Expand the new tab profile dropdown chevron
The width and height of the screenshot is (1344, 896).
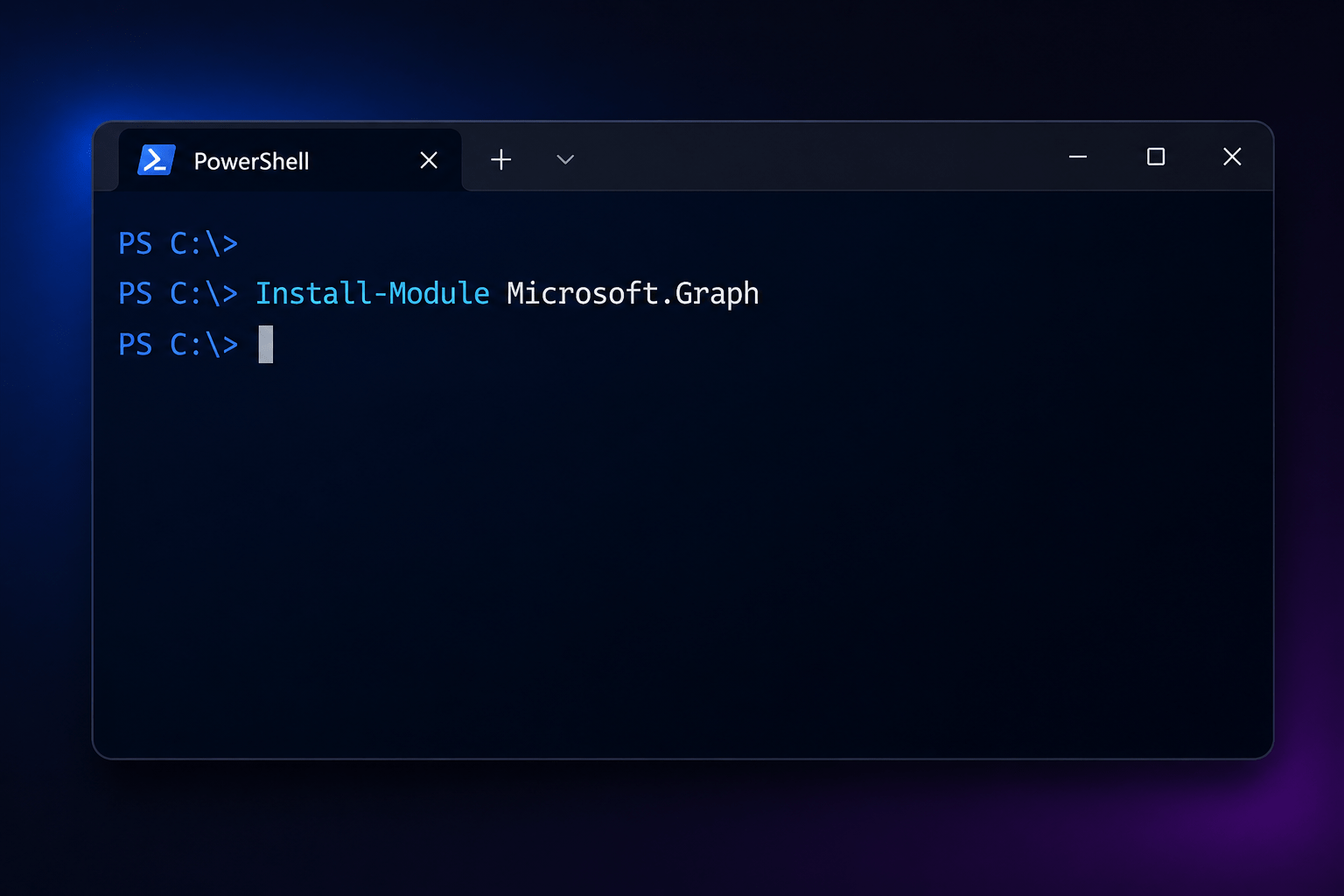click(x=565, y=159)
